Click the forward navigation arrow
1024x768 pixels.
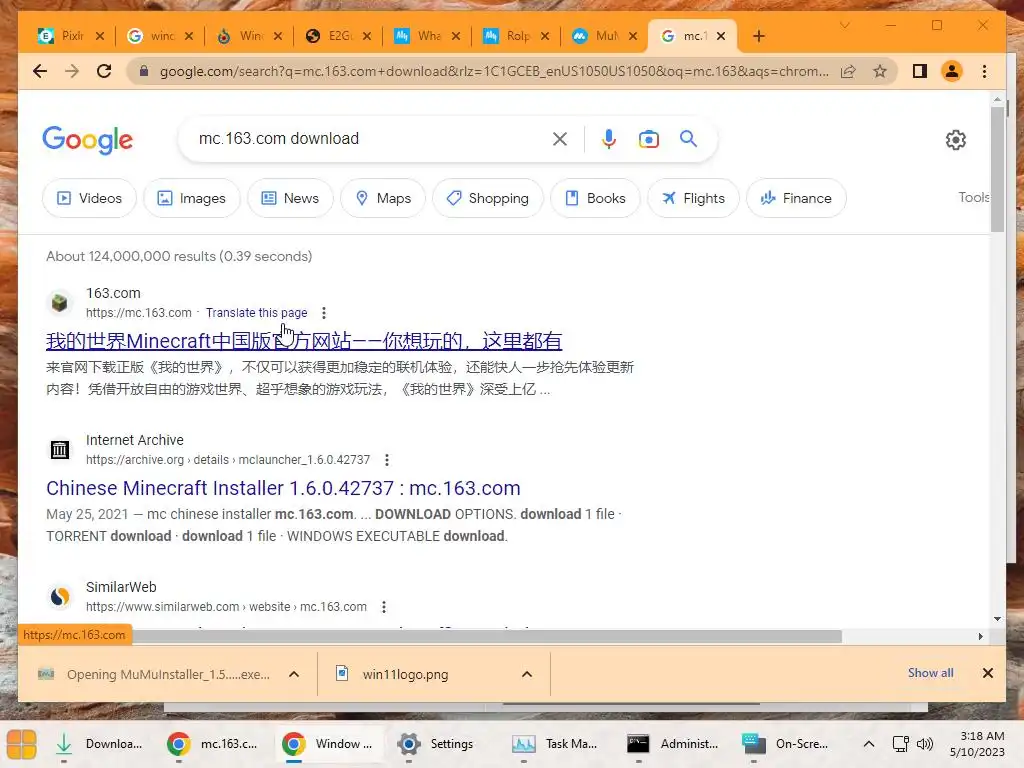pos(72,71)
